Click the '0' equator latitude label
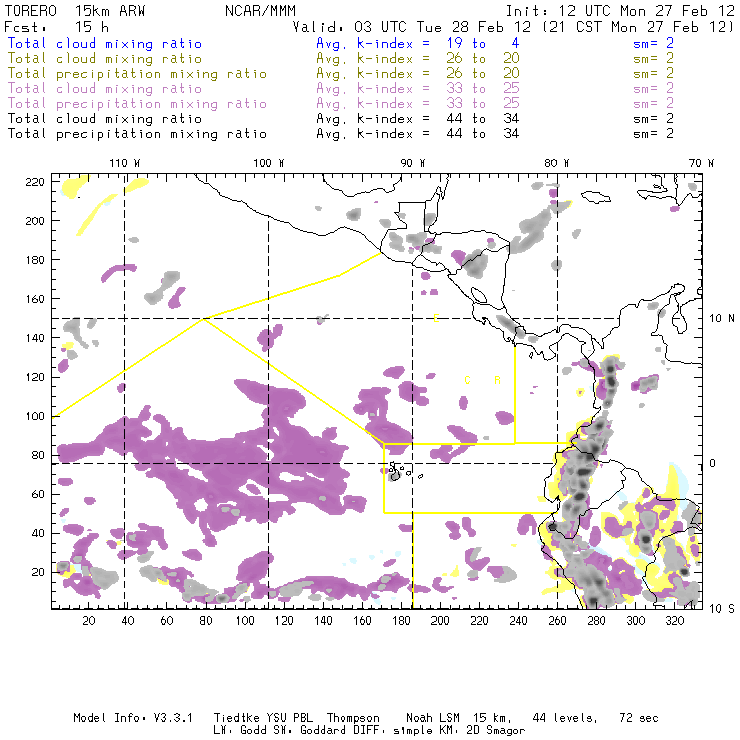This screenshot has height=740, width=740. coord(713,463)
